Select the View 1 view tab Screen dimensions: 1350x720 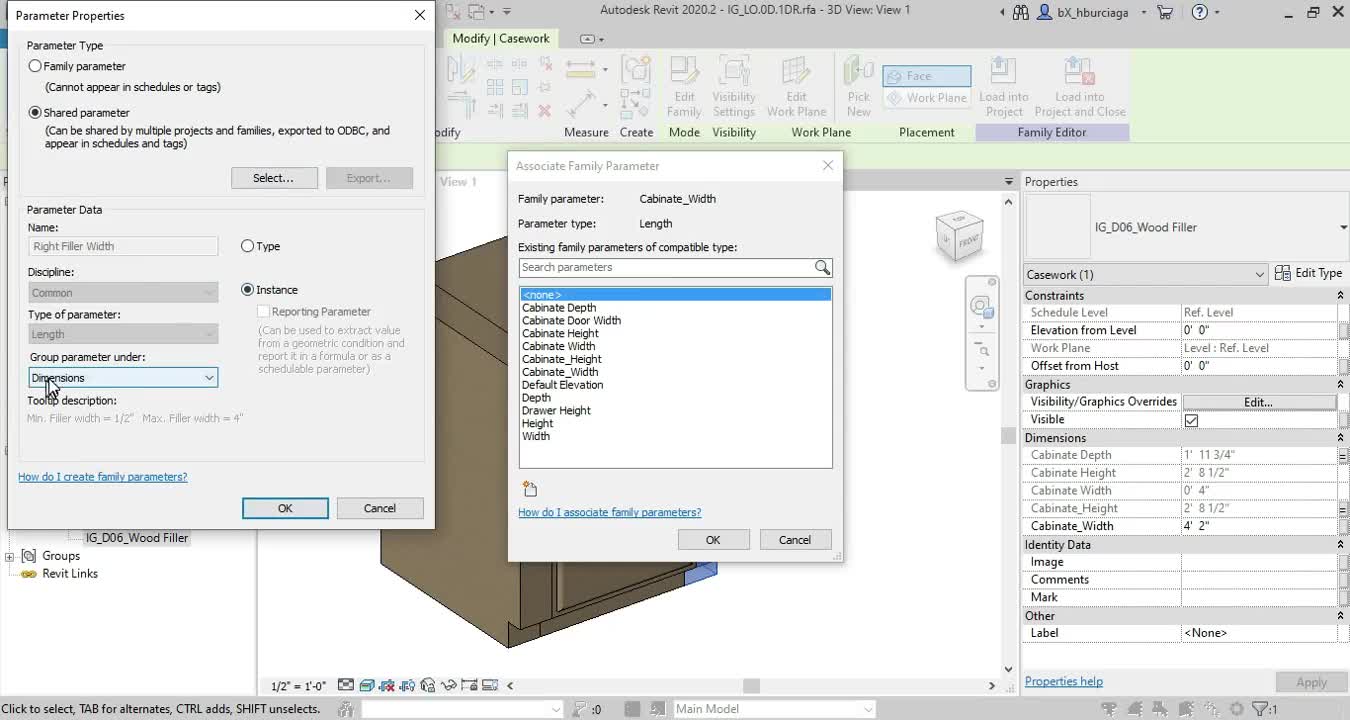459,182
